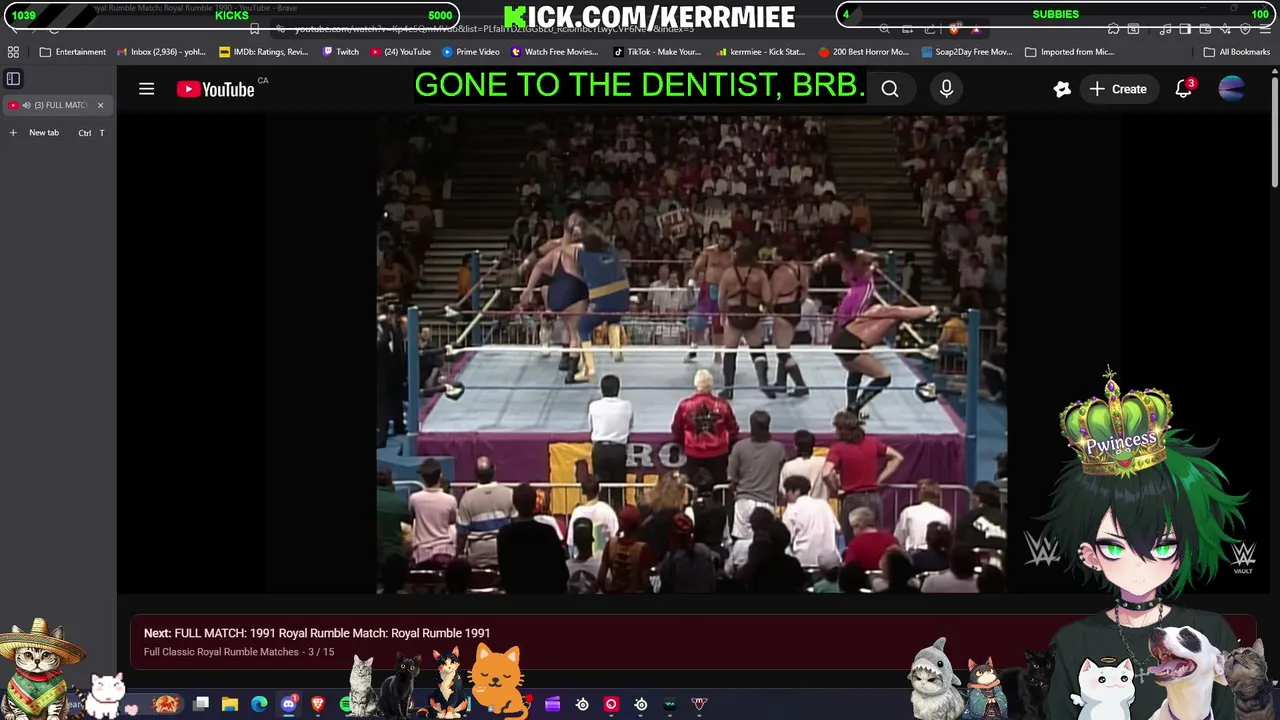
Task: Open Task View on the taskbar
Action: coord(201,704)
